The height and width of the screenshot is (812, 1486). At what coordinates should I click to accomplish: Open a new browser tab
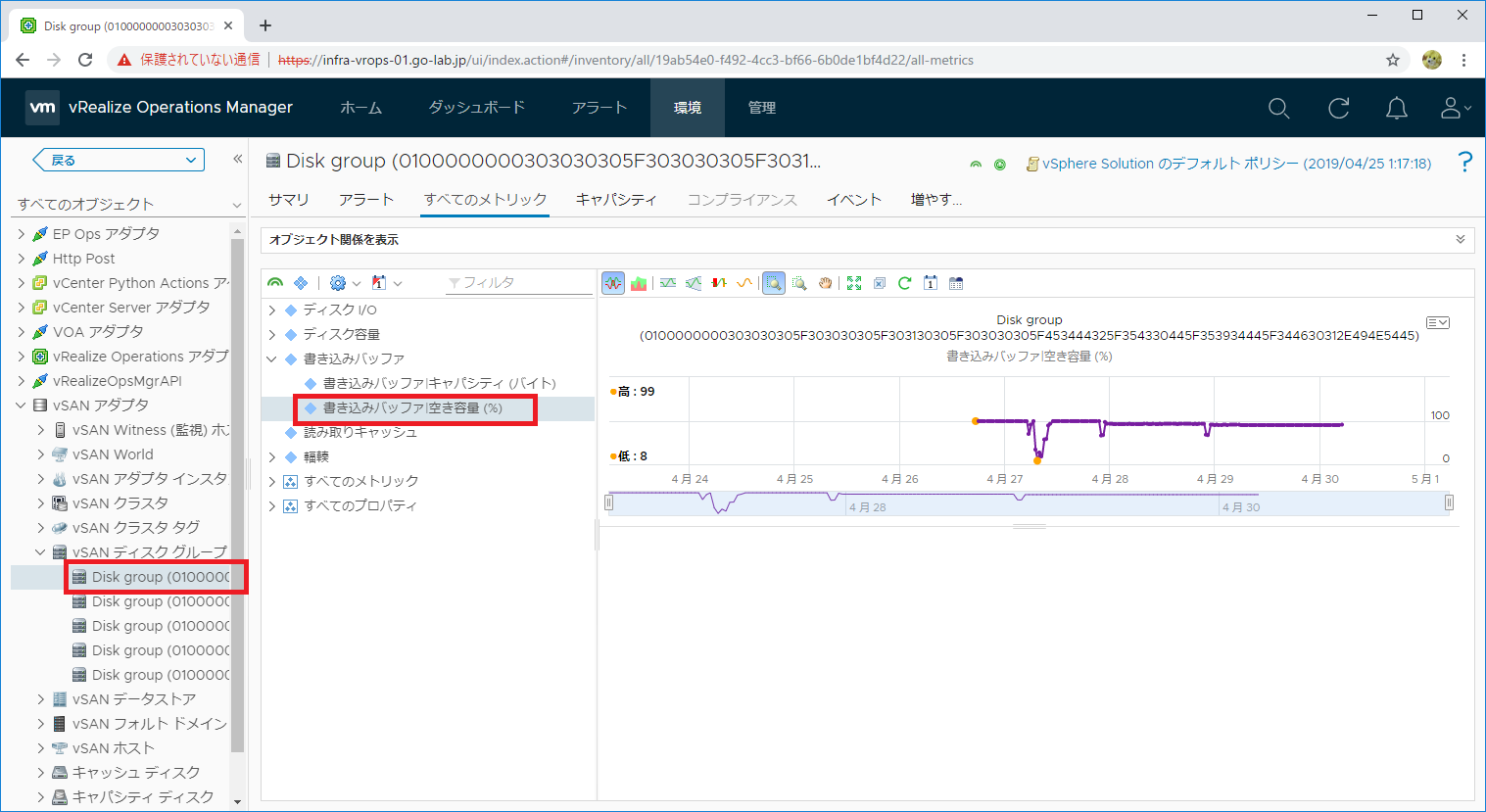pyautogui.click(x=265, y=25)
